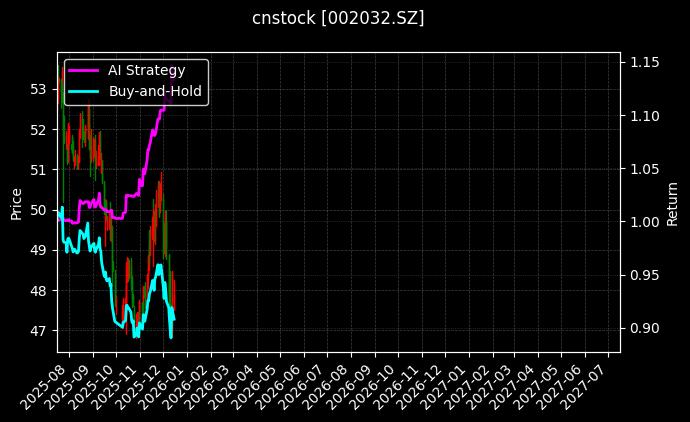
Task: Click the Price axis label on left
Action: pos(16,202)
